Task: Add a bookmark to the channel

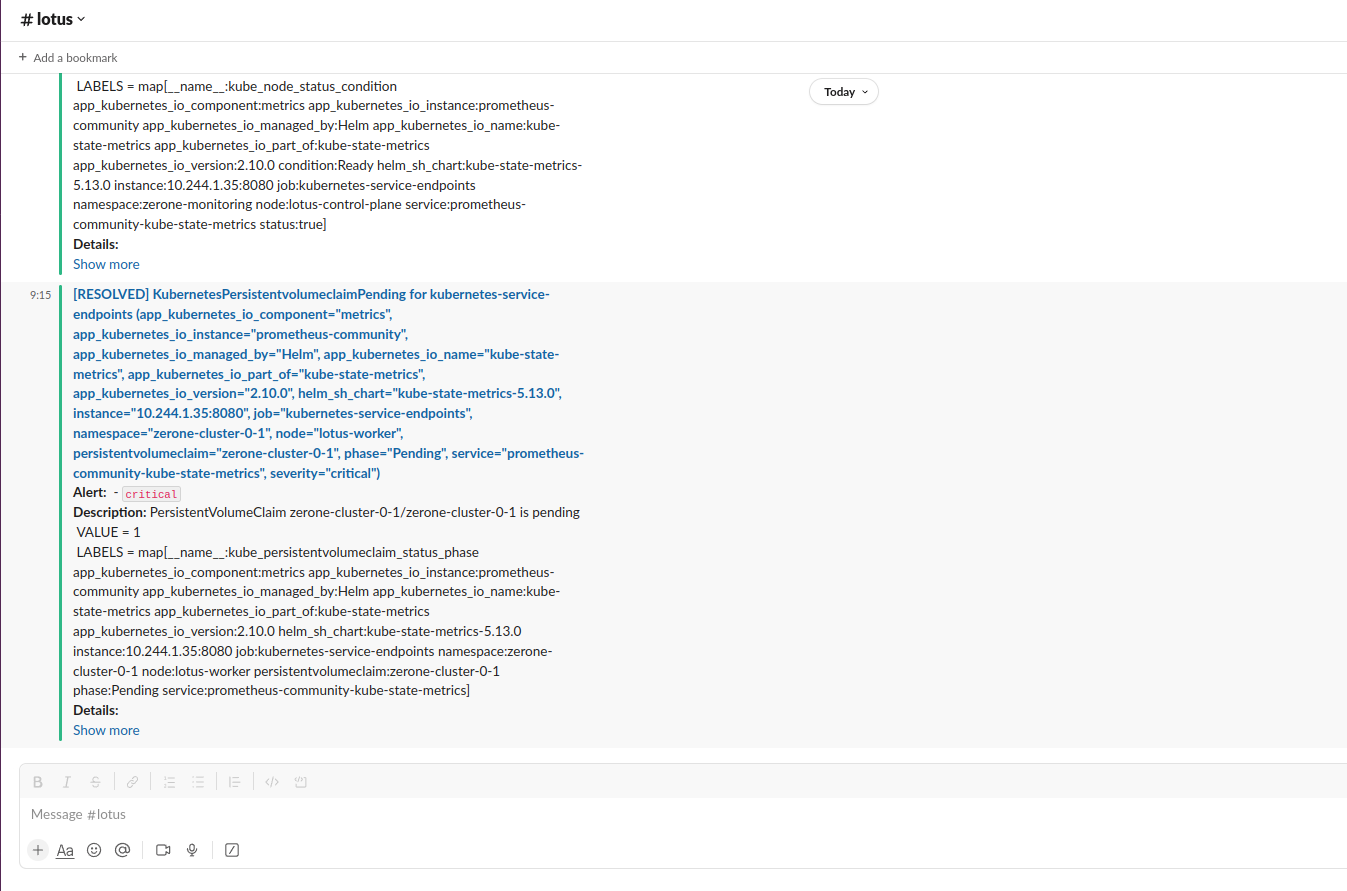Action: (68, 58)
